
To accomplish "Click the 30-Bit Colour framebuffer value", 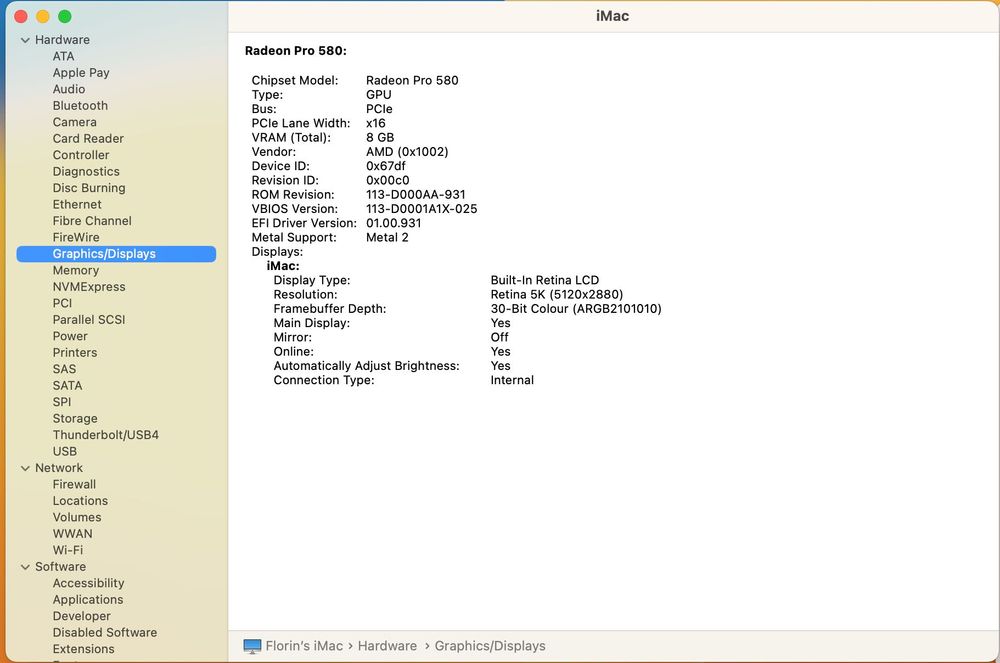I will click(x=576, y=309).
